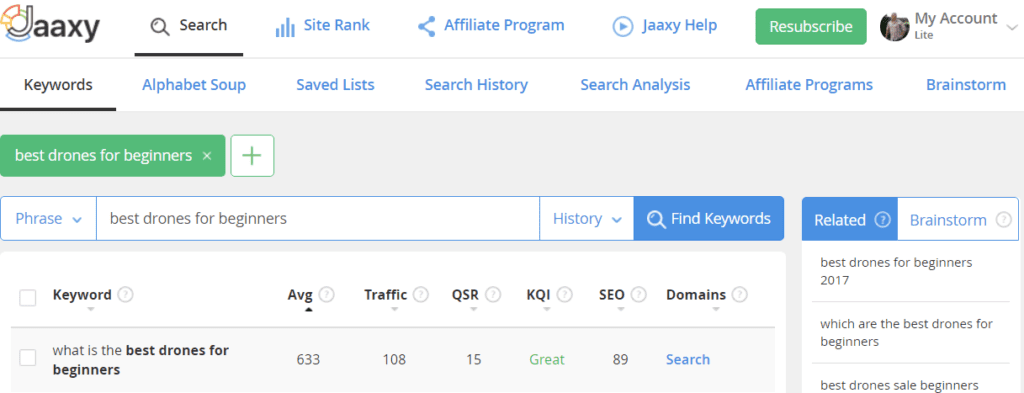Tick the checkbox for 'what is the best drones' row
Screen dimensions: 1024x393
[x=27, y=358]
